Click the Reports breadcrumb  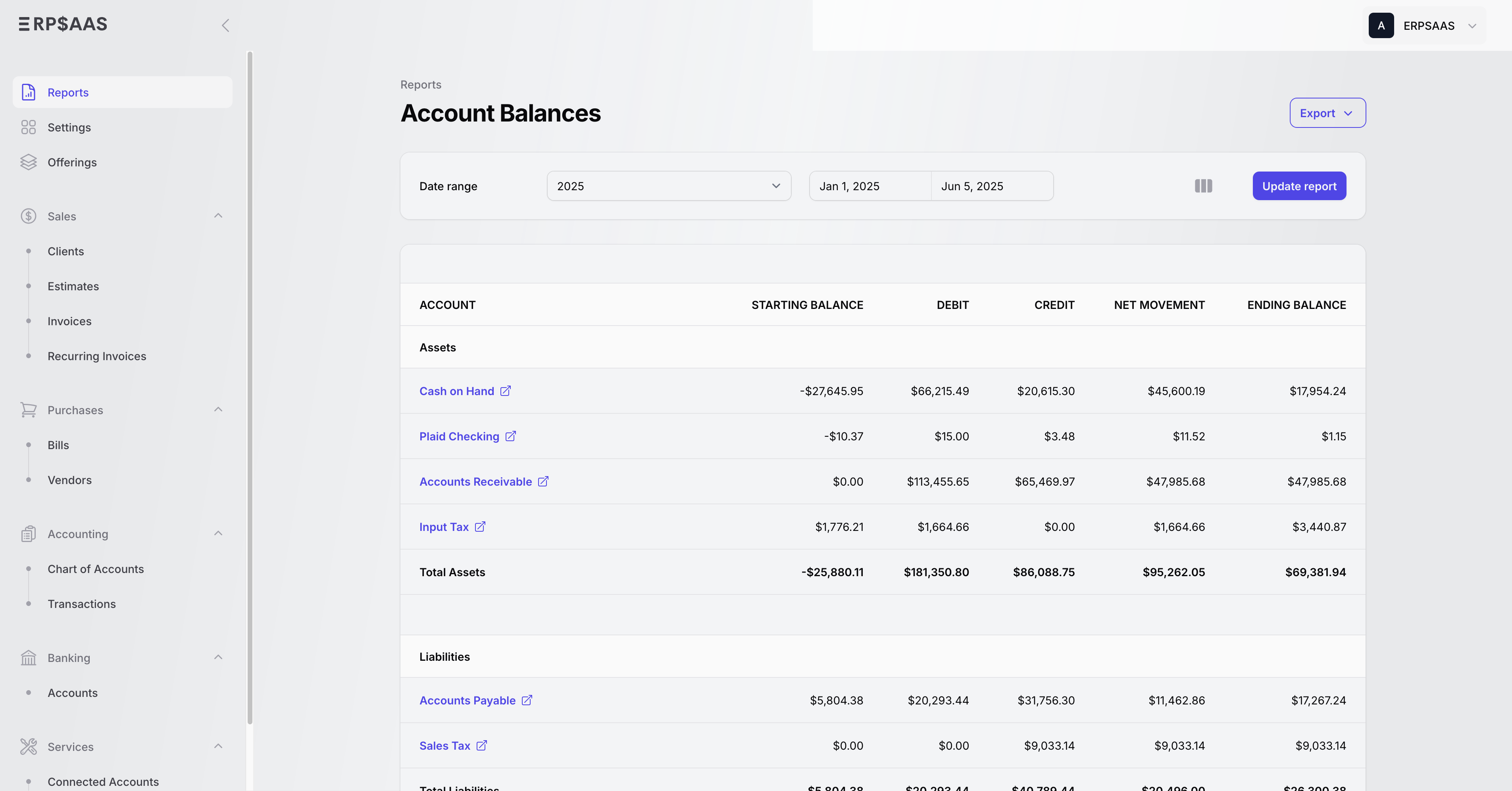(x=421, y=85)
